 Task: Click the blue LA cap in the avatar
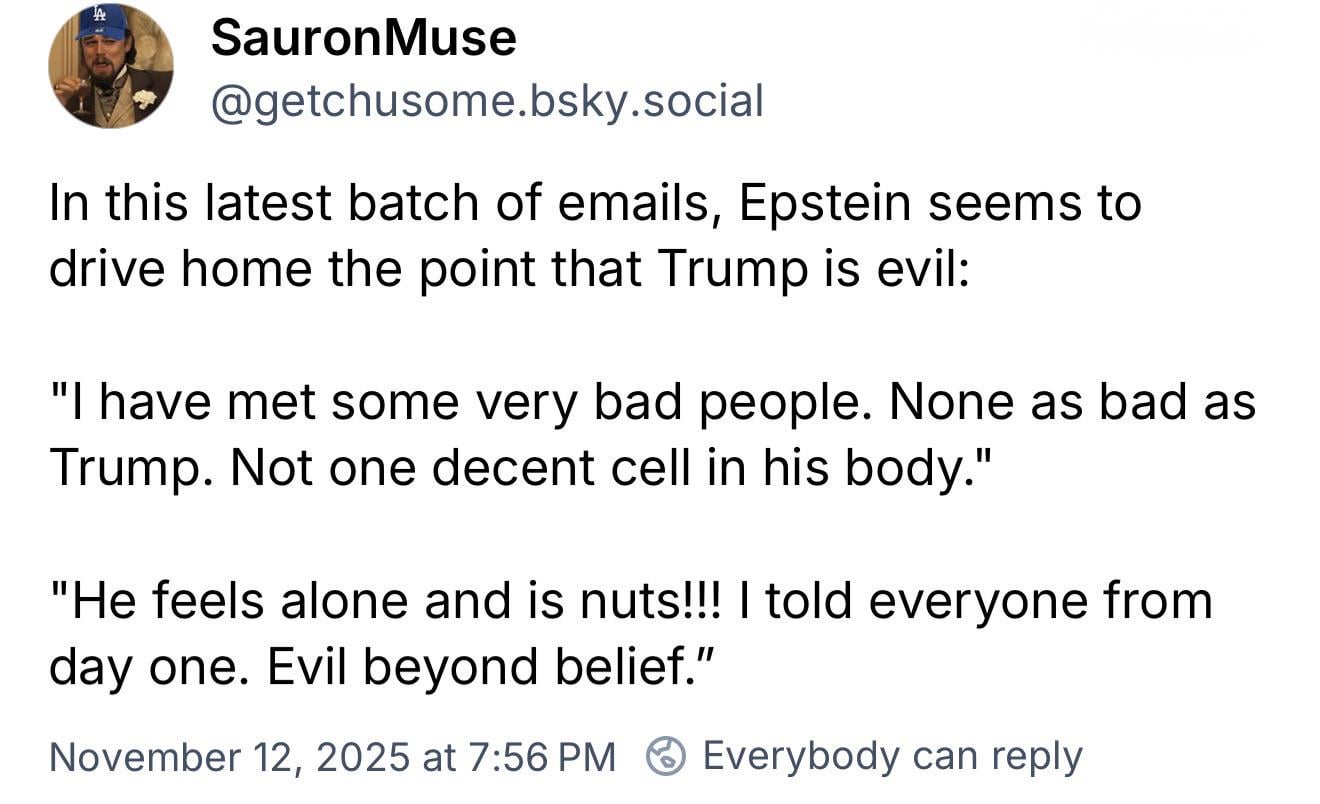[102, 21]
